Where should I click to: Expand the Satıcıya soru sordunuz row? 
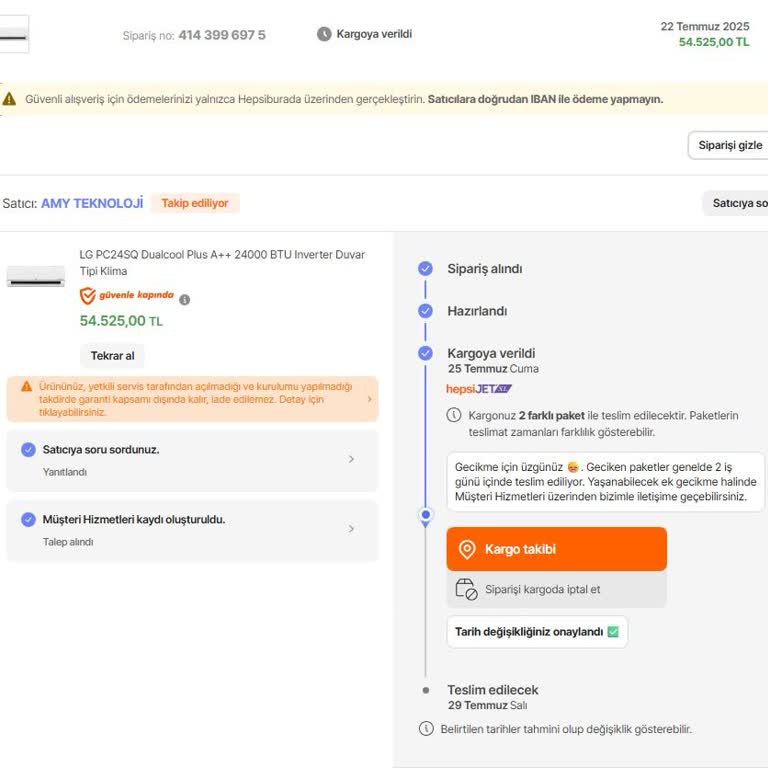[351, 459]
